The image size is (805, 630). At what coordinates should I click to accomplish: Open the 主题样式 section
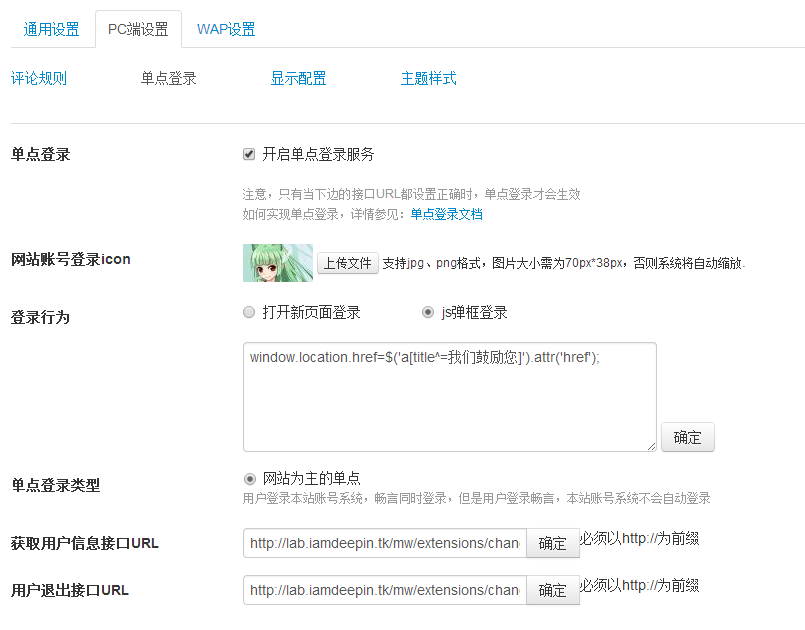pyautogui.click(x=428, y=78)
